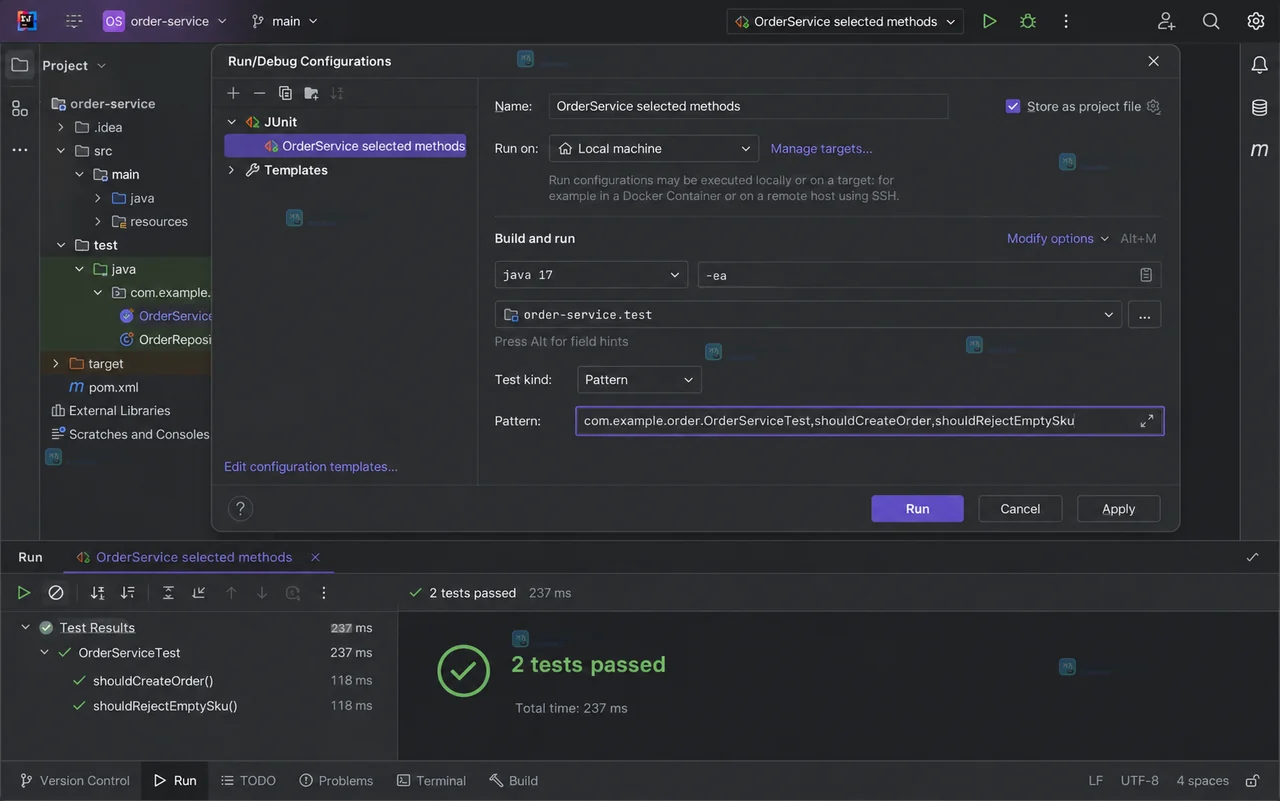Viewport: 1280px width, 801px height.
Task: Open the main menu hamburger icon
Action: (x=73, y=21)
